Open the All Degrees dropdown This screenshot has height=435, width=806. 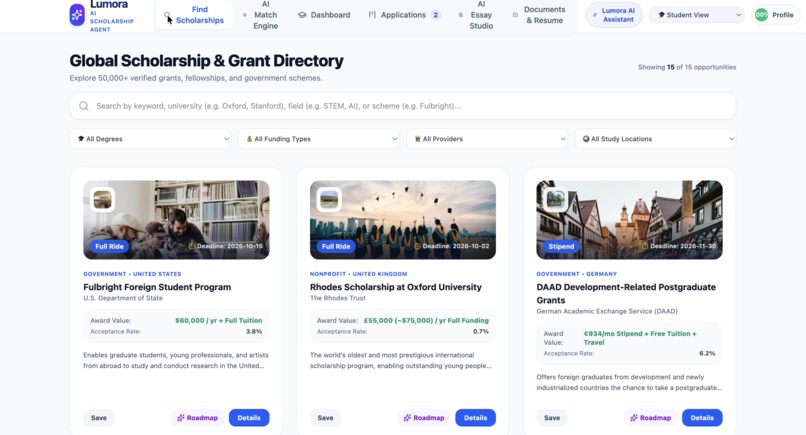[151, 139]
